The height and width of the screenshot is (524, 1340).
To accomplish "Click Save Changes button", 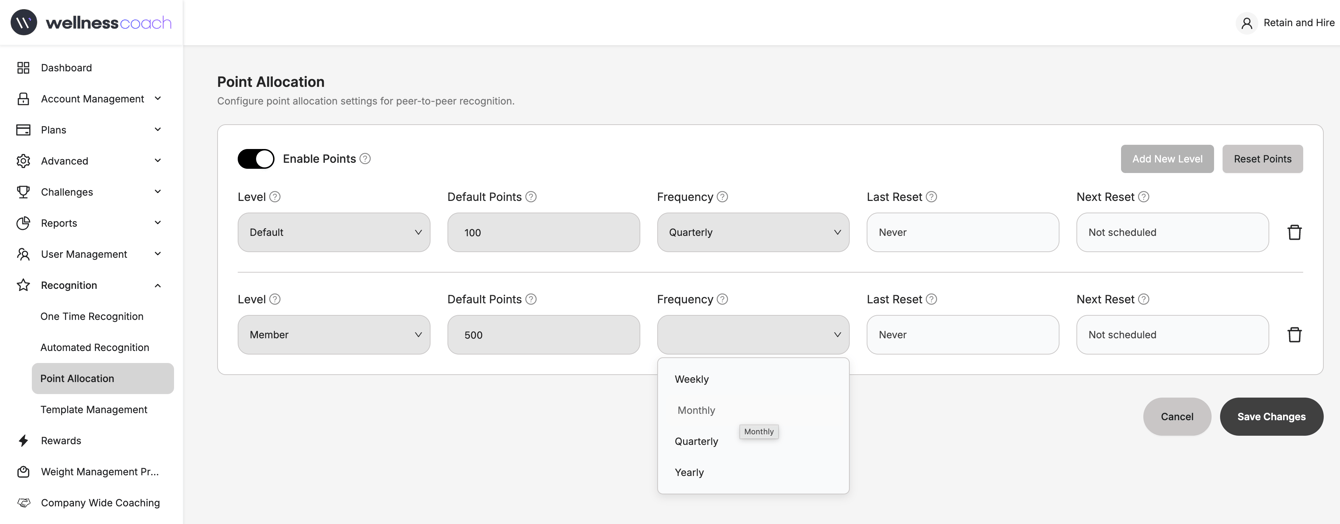I will click(x=1271, y=417).
